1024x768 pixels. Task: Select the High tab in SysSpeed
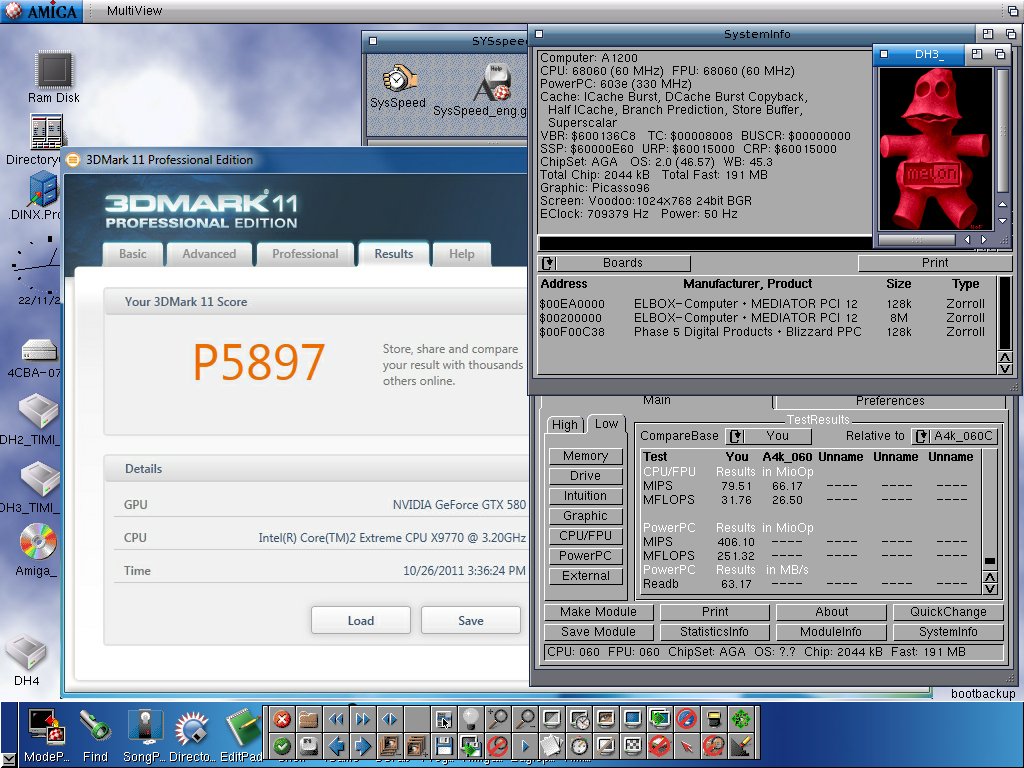point(564,424)
